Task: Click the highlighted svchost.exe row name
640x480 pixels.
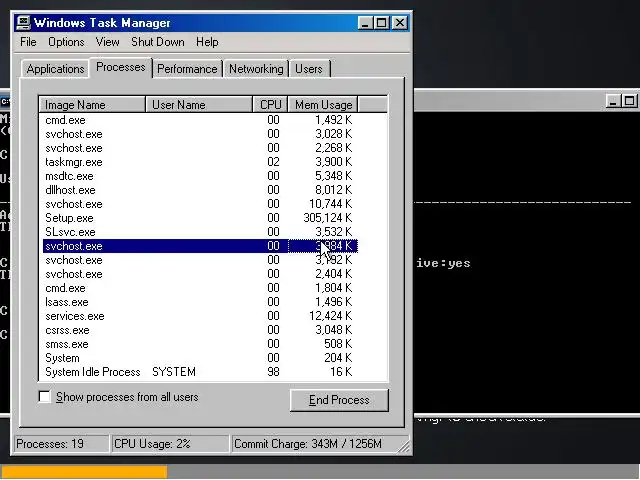Action: (74, 246)
